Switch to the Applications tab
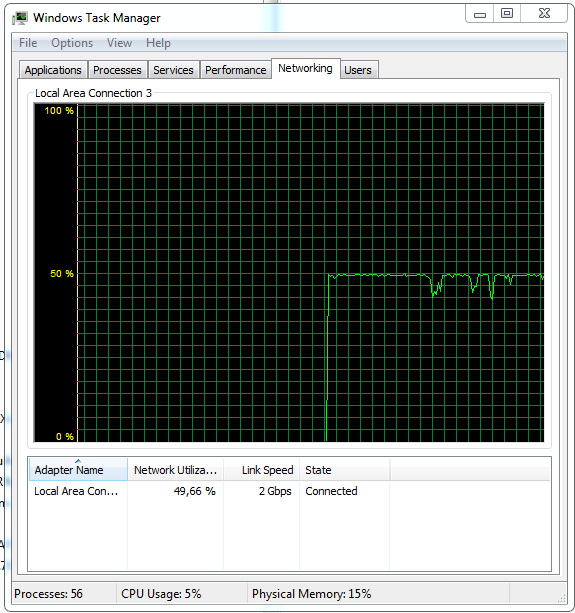The height and width of the screenshot is (613, 575). 53,70
